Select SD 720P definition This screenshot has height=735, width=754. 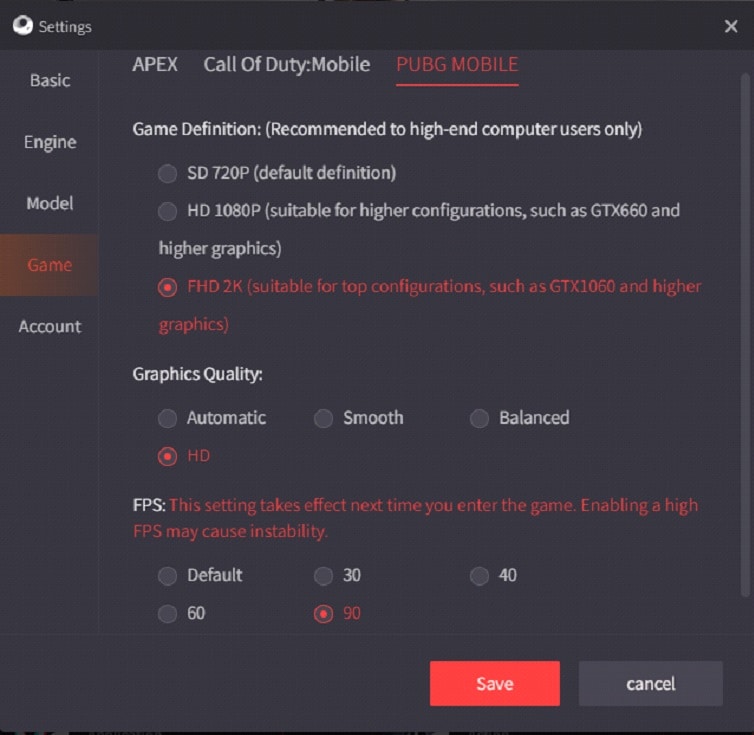(167, 173)
